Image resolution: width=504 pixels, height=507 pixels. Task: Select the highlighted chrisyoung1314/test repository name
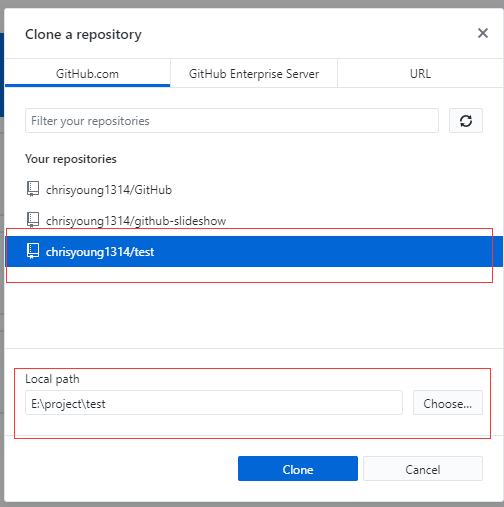[x=100, y=252]
